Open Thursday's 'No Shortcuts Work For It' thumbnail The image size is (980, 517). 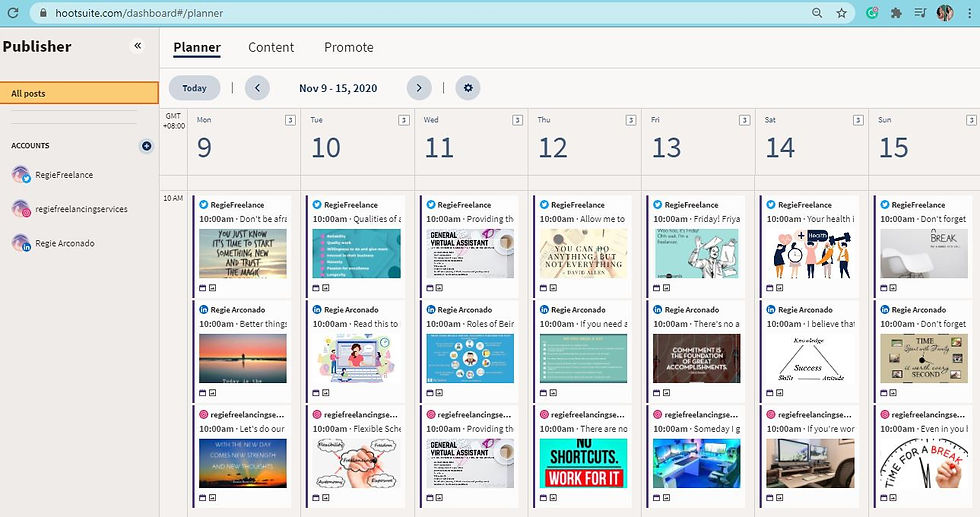click(x=583, y=463)
